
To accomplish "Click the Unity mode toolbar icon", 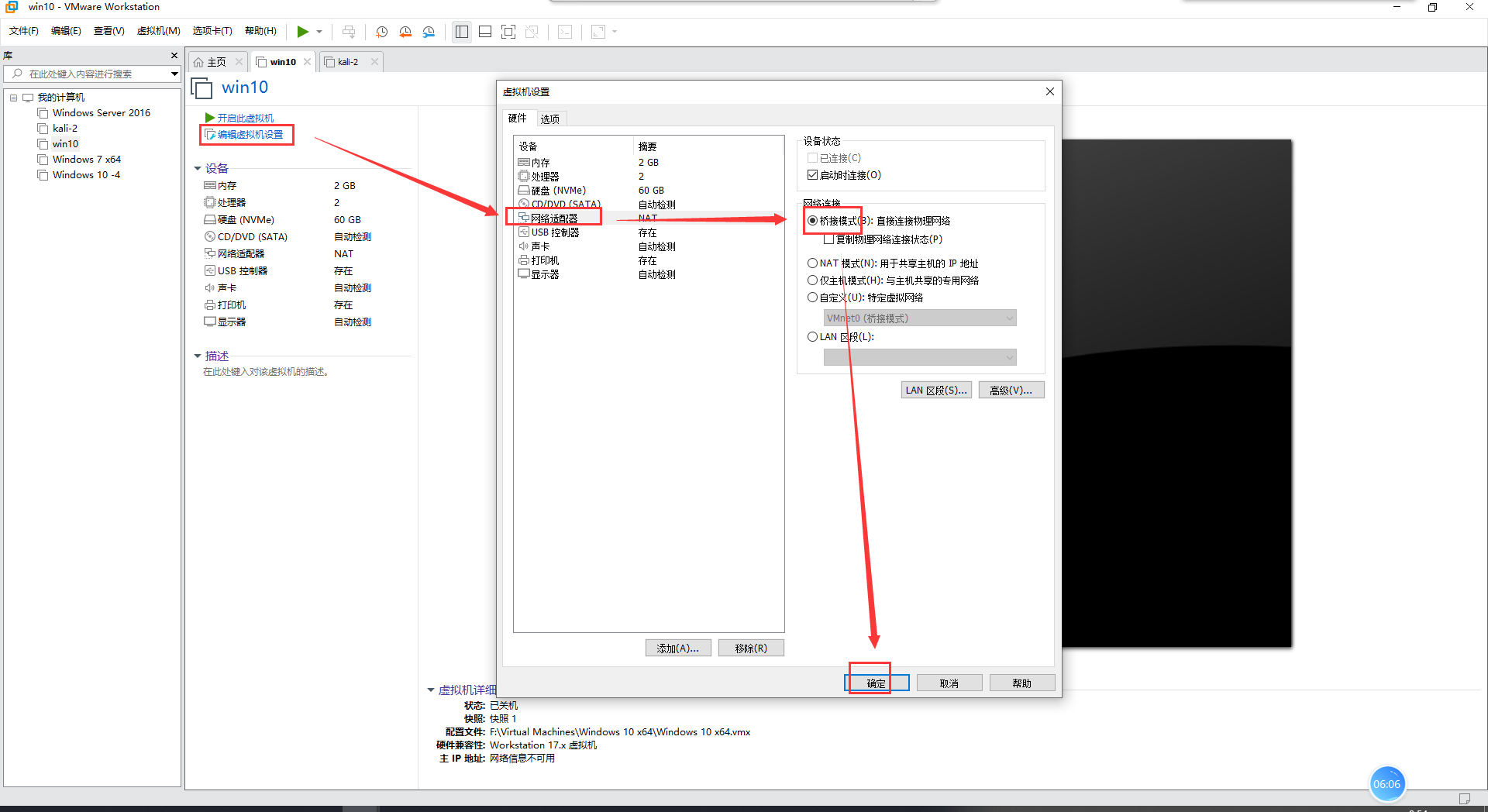I will click(532, 32).
